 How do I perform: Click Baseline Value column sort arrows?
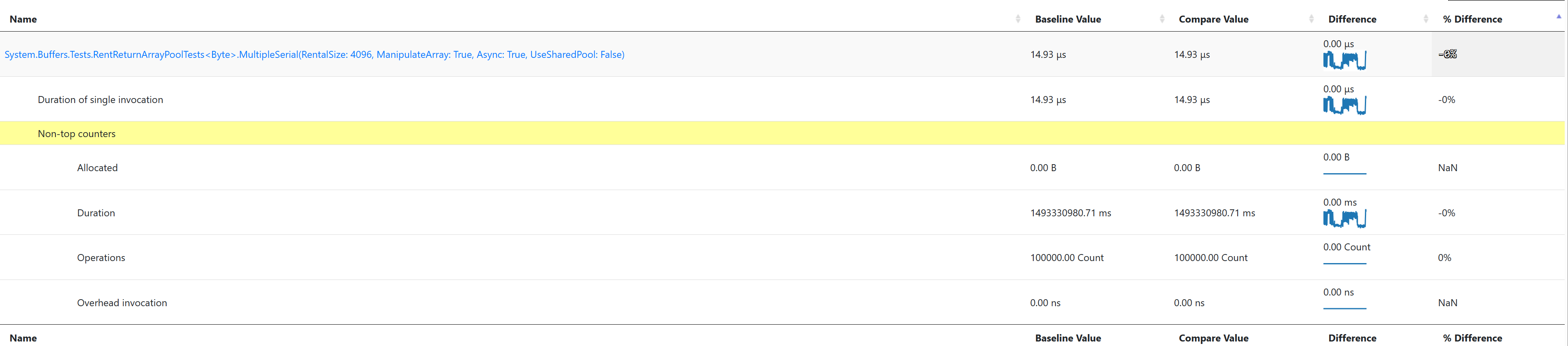(x=1162, y=19)
